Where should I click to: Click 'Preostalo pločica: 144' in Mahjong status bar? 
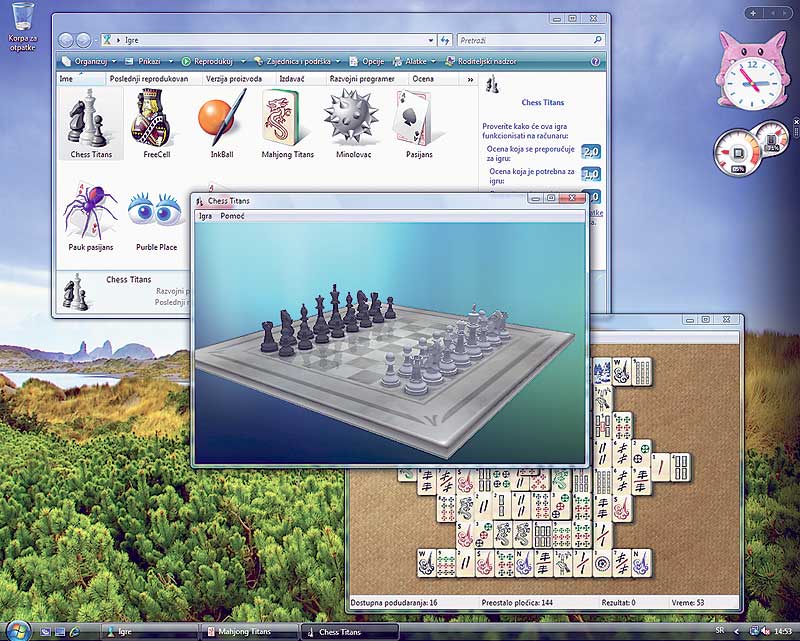[x=517, y=603]
